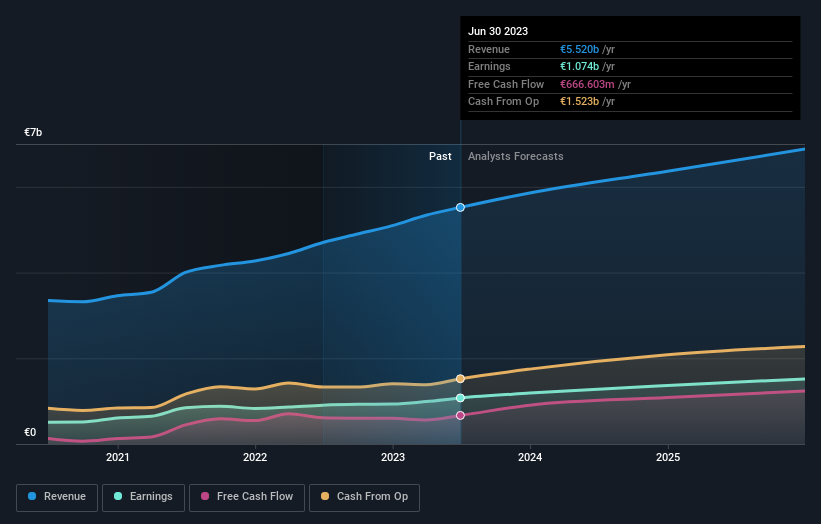The height and width of the screenshot is (524, 821).
Task: Click the 2022 x-axis label
Action: (x=255, y=457)
